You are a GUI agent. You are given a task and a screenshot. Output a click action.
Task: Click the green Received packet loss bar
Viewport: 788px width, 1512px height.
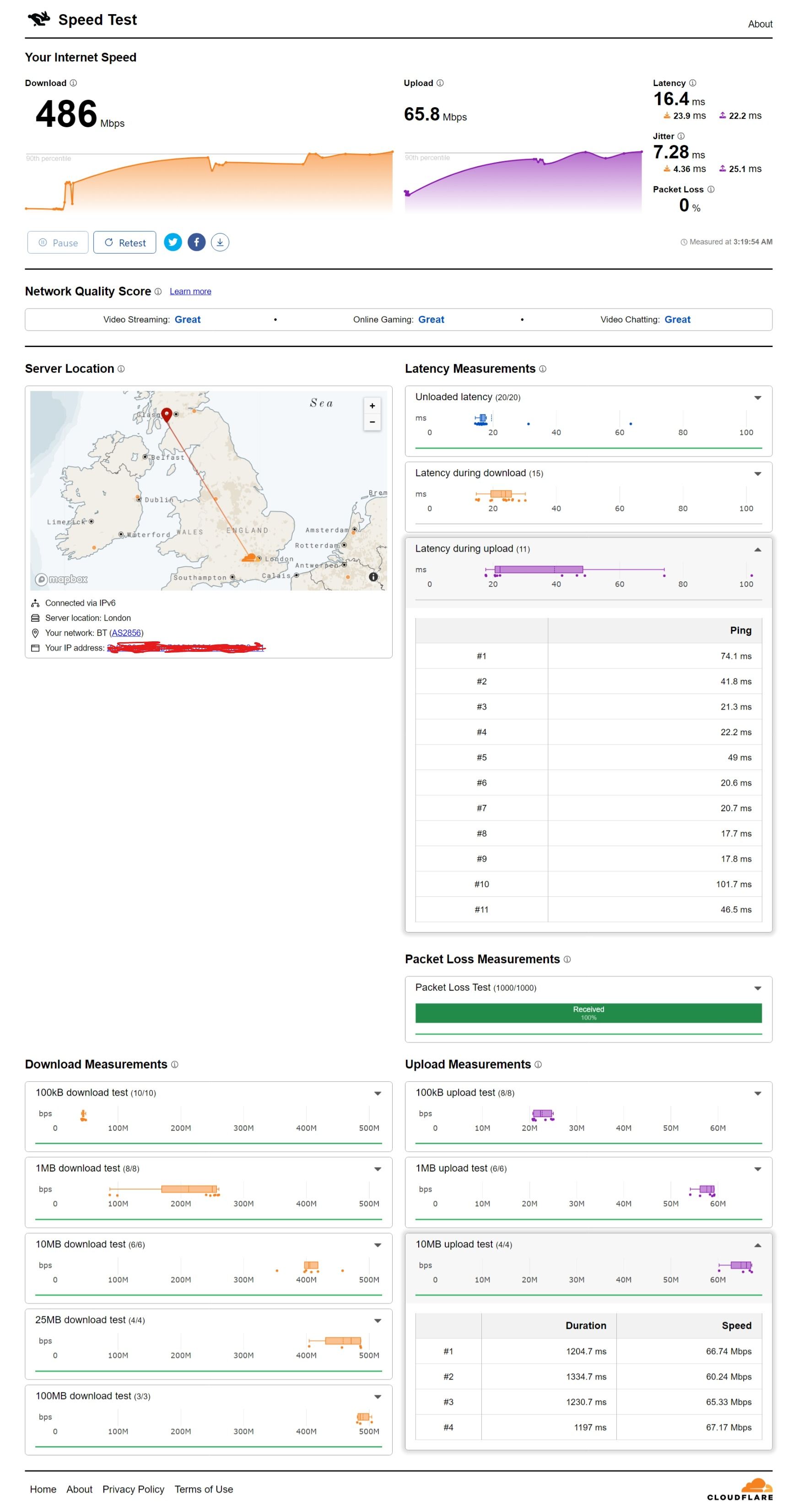[588, 1013]
